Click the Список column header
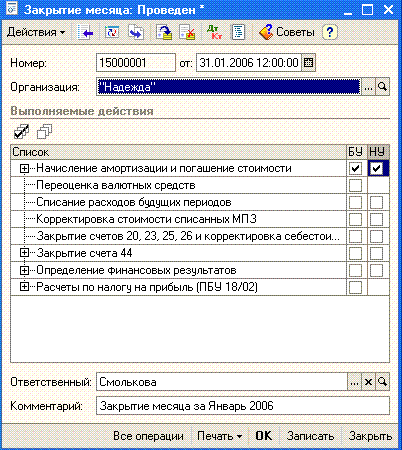Screen dimensions: 402x450 click(x=179, y=152)
